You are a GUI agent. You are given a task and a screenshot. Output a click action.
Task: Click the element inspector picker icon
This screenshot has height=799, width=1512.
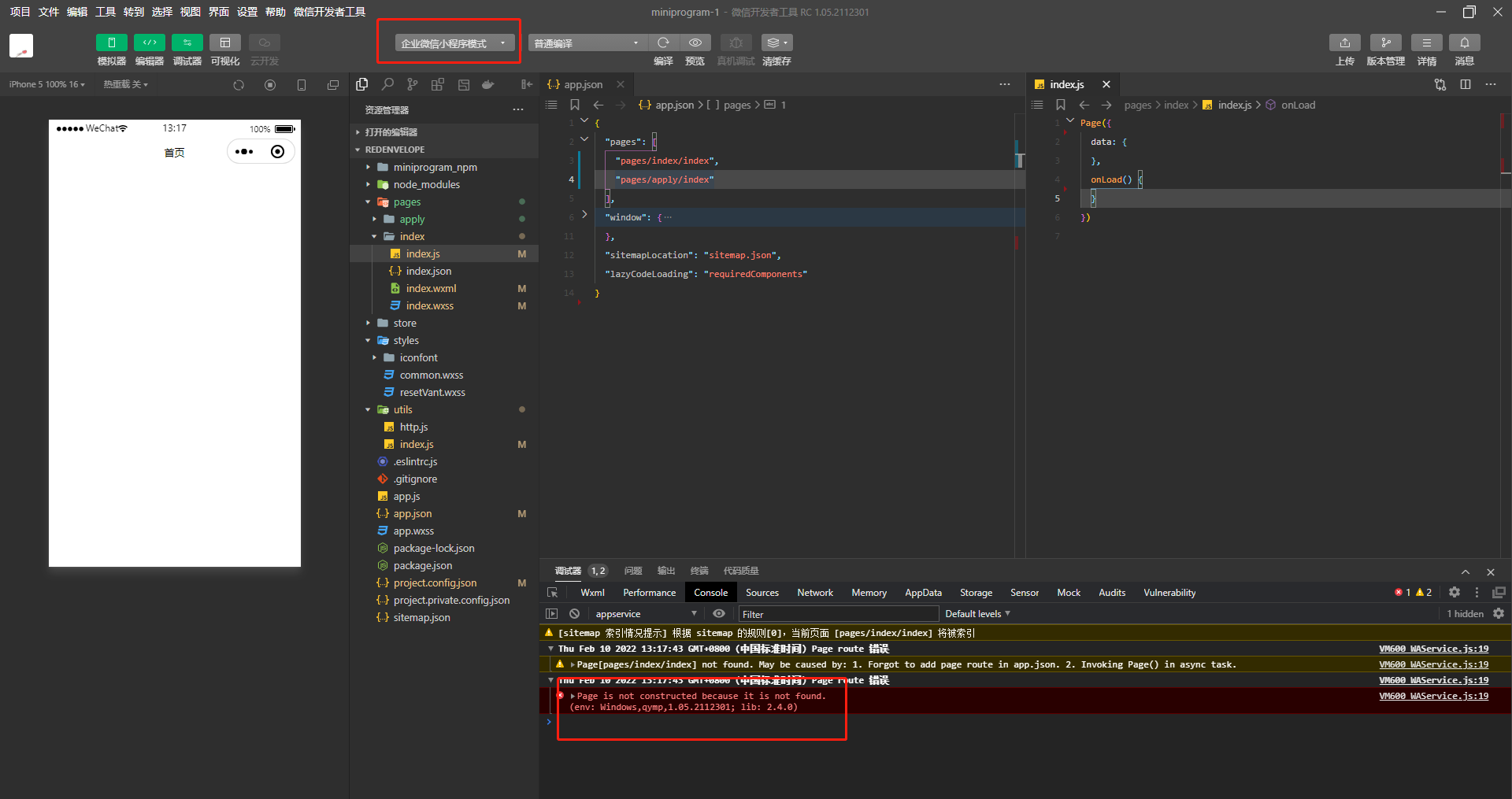coord(553,593)
